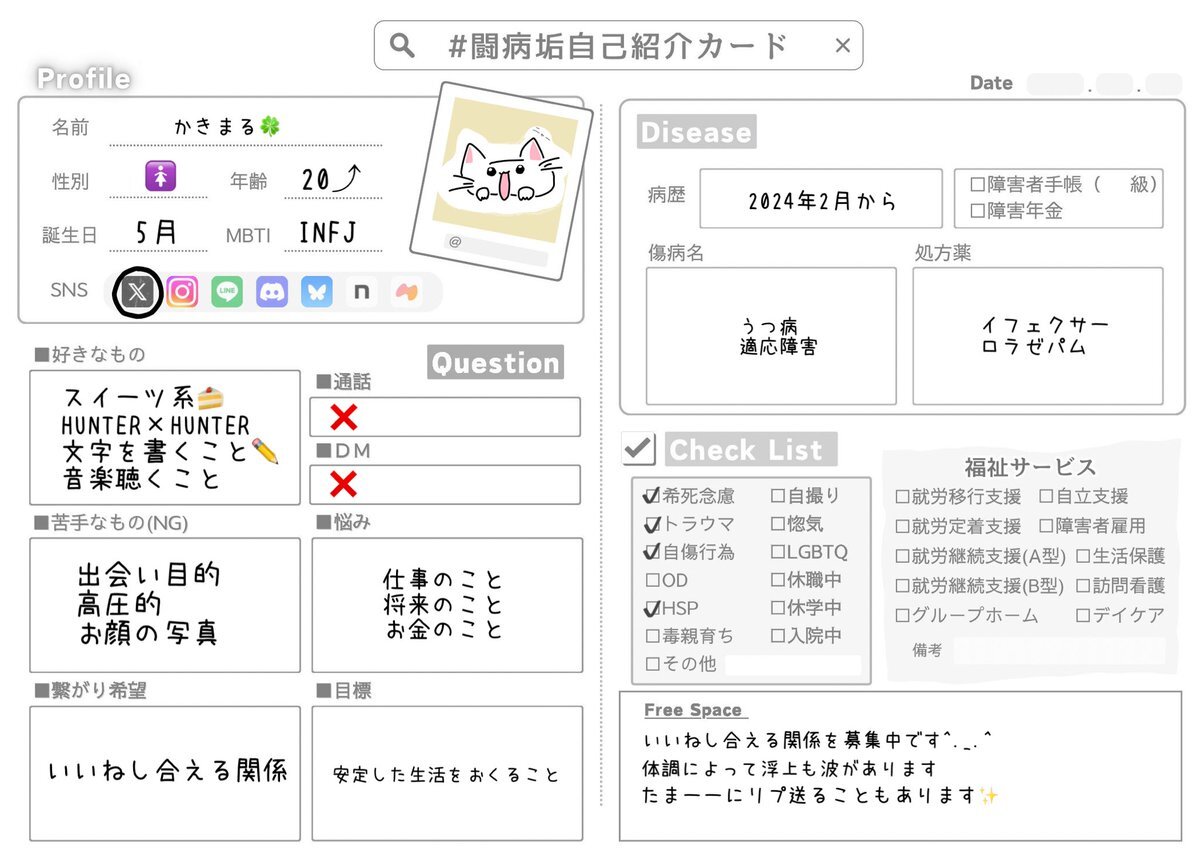The height and width of the screenshot is (857, 1200).
Task: Check the 惚気 checkbox
Action: click(x=778, y=524)
